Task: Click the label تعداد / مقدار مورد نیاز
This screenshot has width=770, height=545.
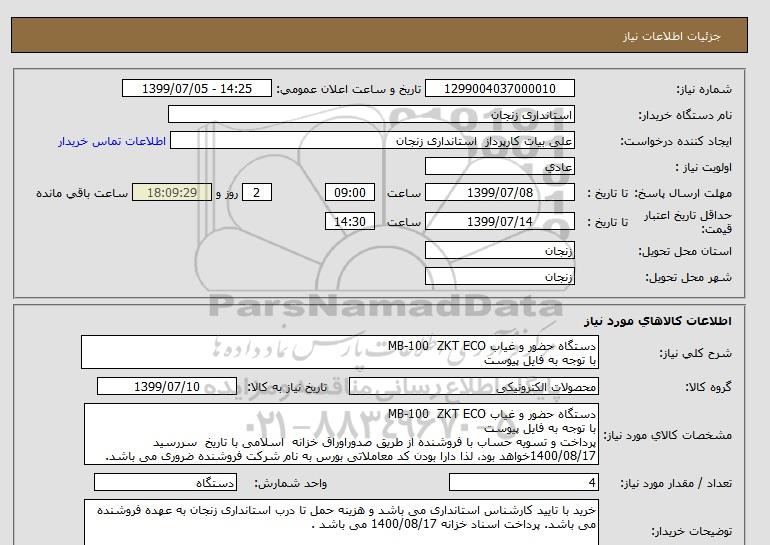Action: [676, 484]
